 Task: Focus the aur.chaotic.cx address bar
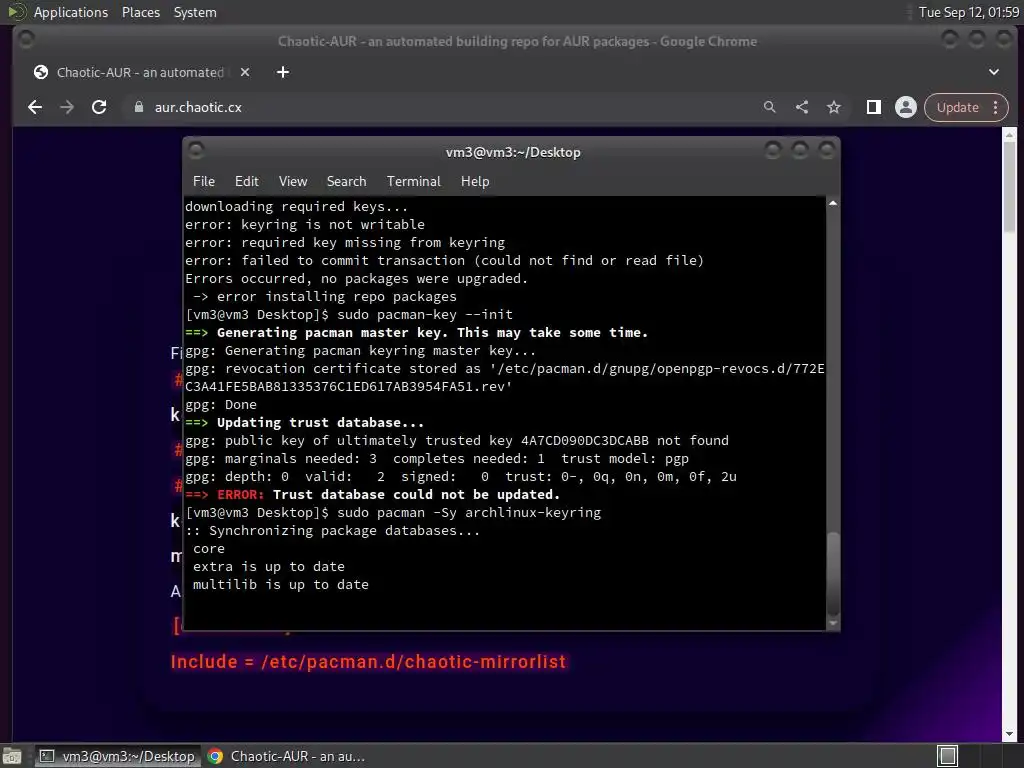coord(444,107)
